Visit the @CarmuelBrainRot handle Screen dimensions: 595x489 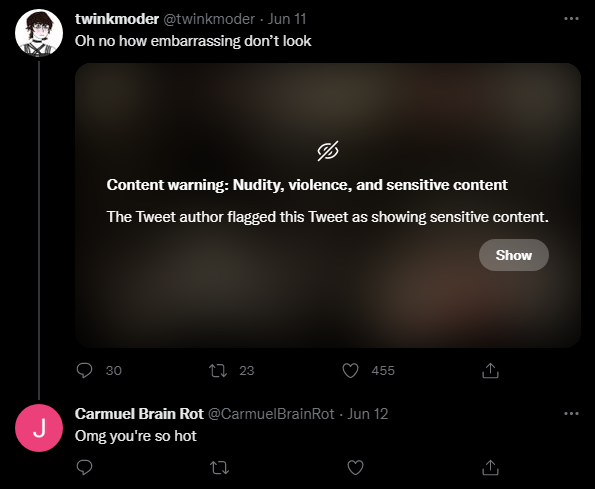click(271, 414)
